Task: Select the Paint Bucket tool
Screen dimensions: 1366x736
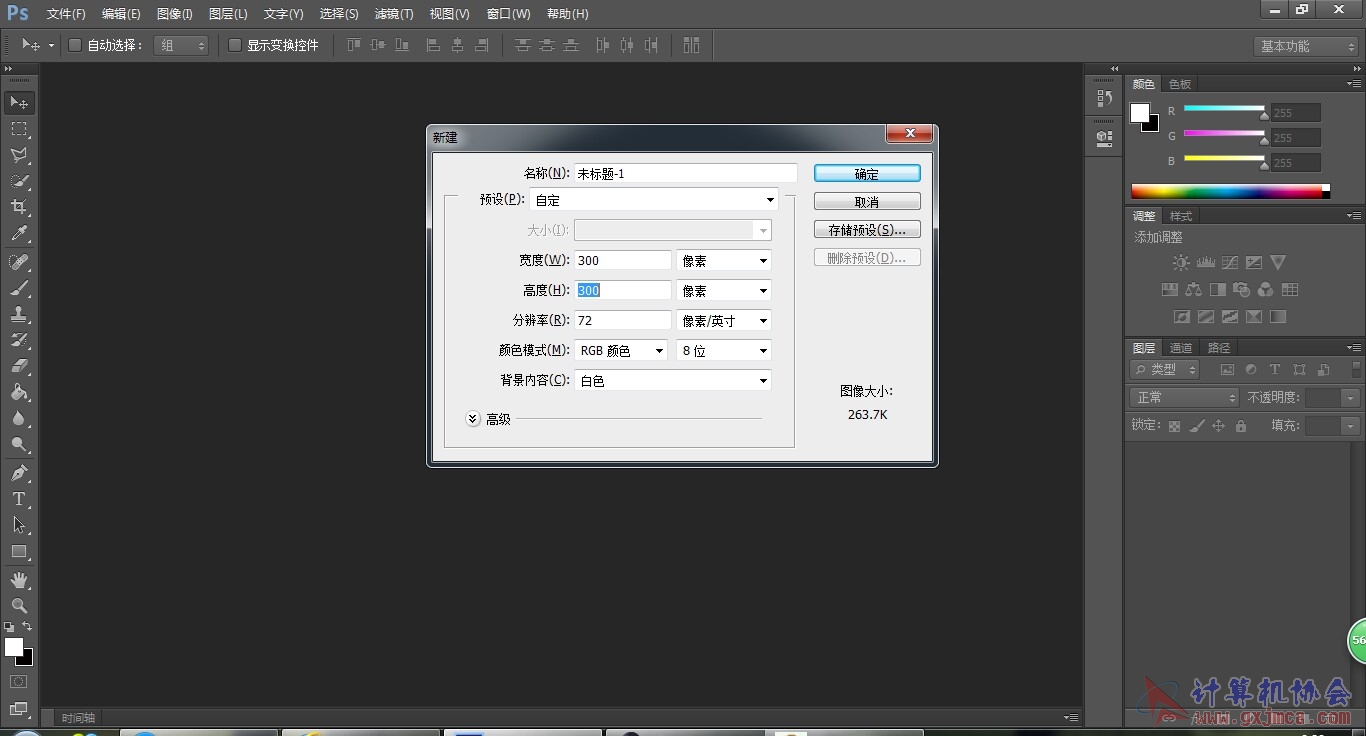Action: [x=19, y=392]
